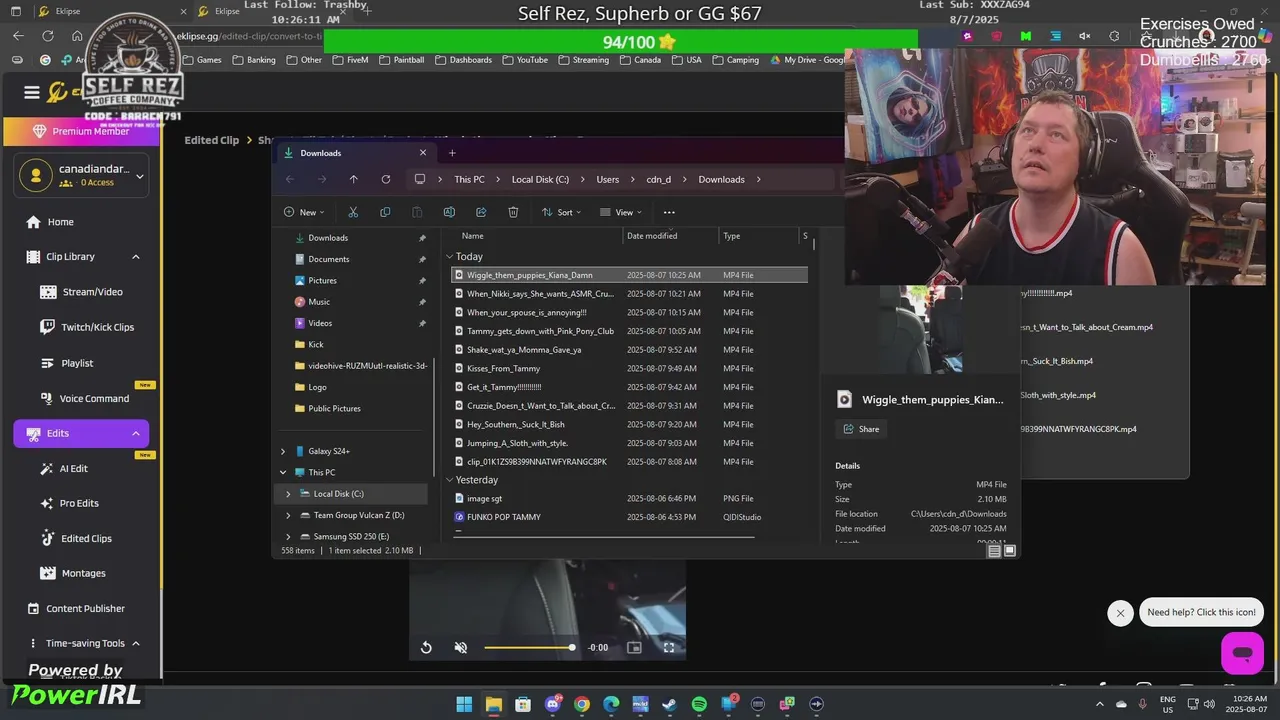The width and height of the screenshot is (1280, 720).
Task: Click the Share button in details pane
Action: point(861,429)
